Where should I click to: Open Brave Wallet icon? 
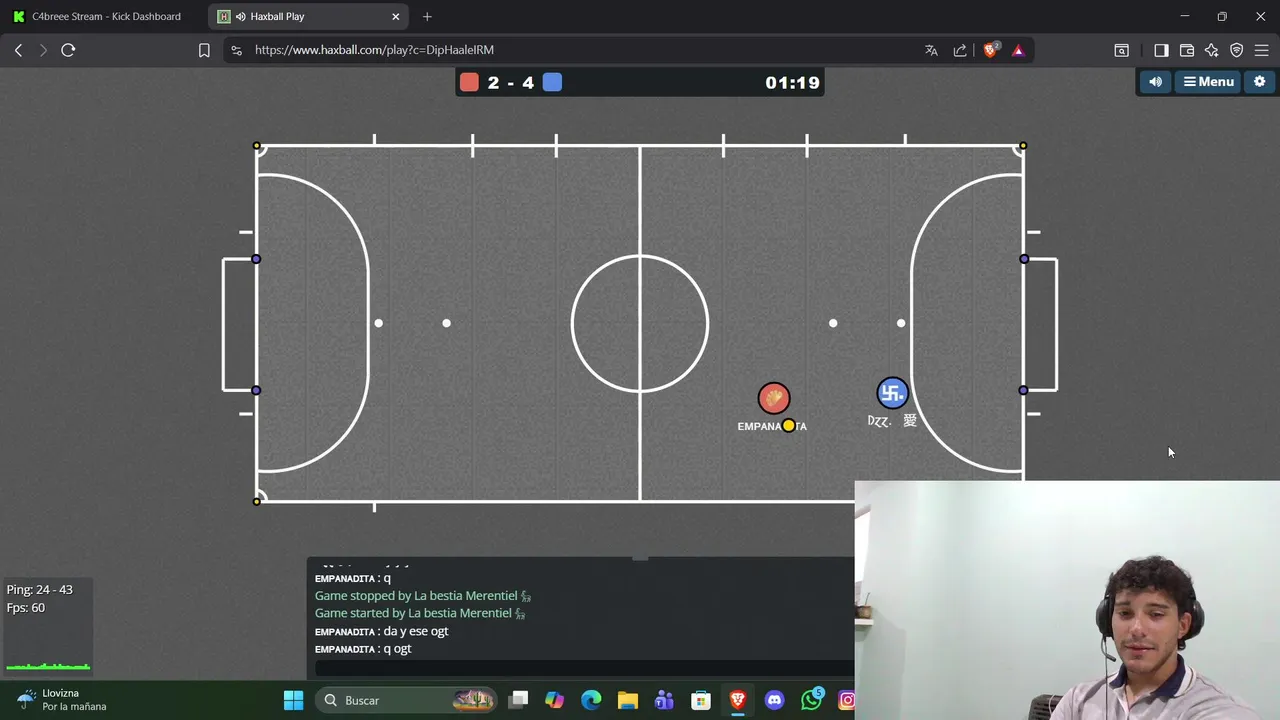pyautogui.click(x=1187, y=50)
